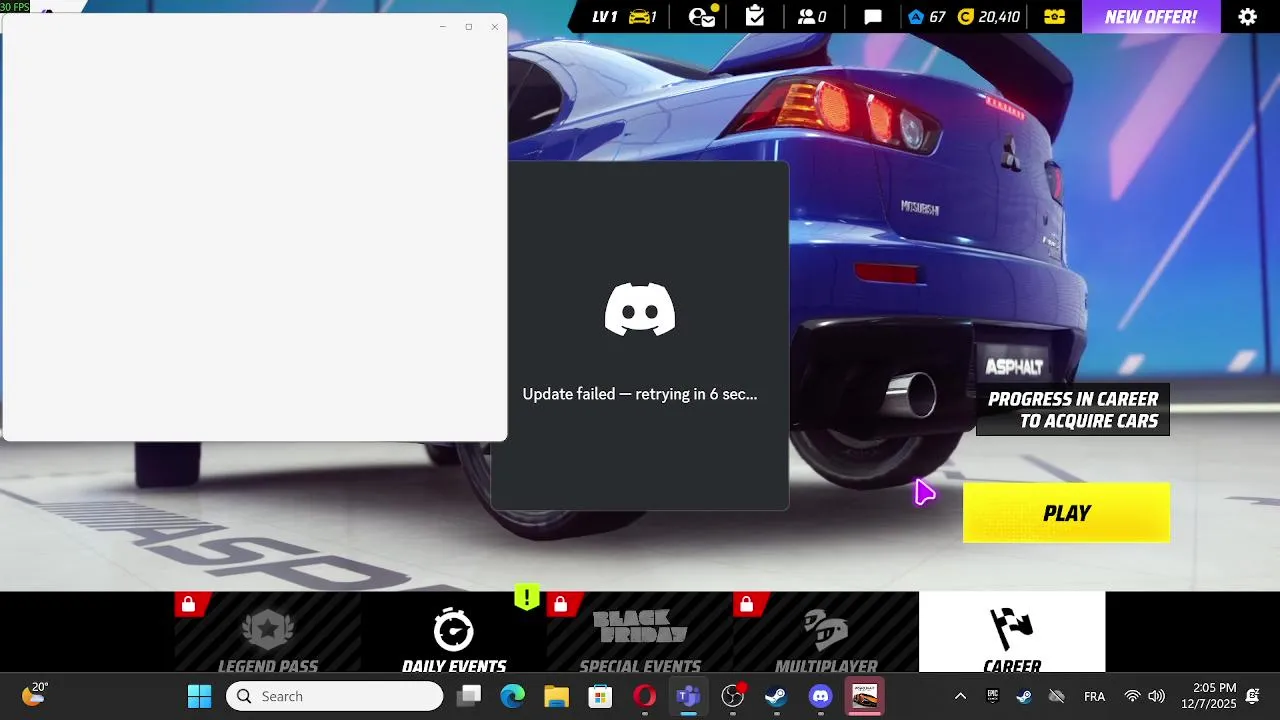Open the clock showing 2:05 PM
Screen dimensions: 1280x720
pyautogui.click(x=1208, y=696)
